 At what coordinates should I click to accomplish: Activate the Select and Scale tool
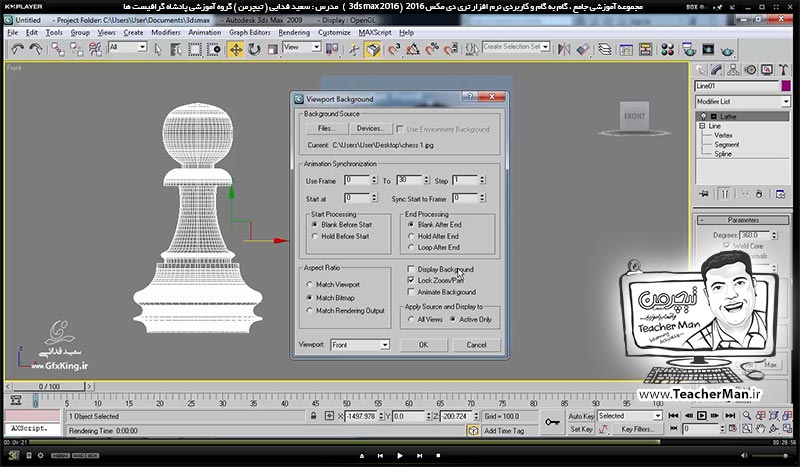tap(272, 49)
